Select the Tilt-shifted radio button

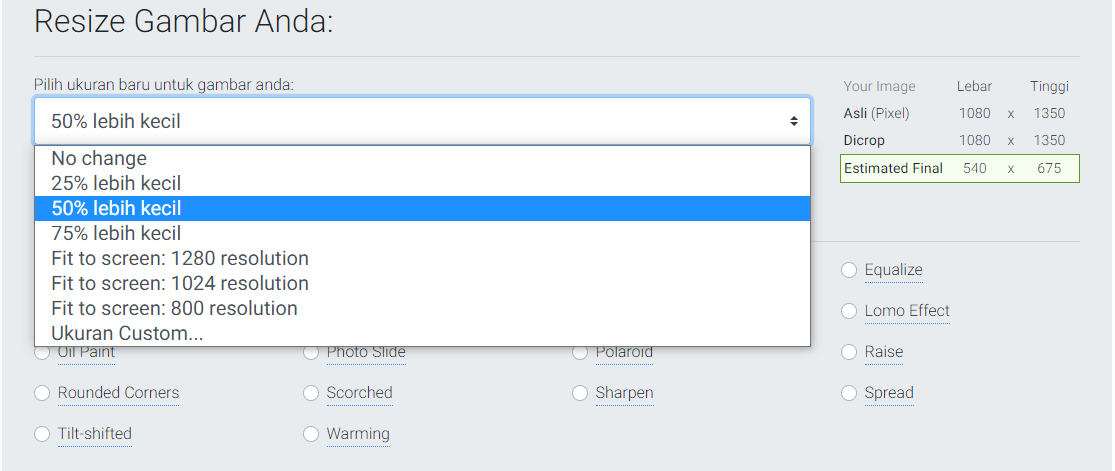click(x=42, y=434)
